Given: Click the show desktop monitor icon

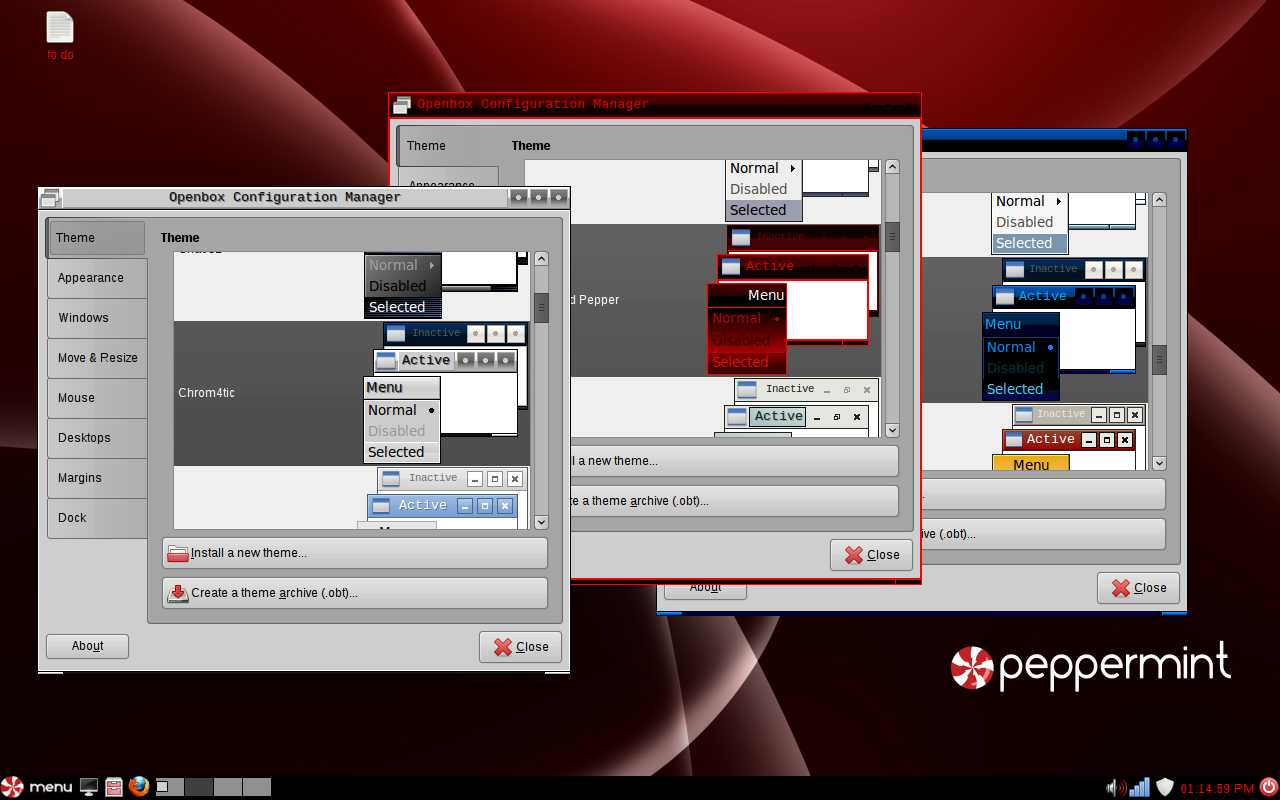Looking at the screenshot, I should 89,787.
